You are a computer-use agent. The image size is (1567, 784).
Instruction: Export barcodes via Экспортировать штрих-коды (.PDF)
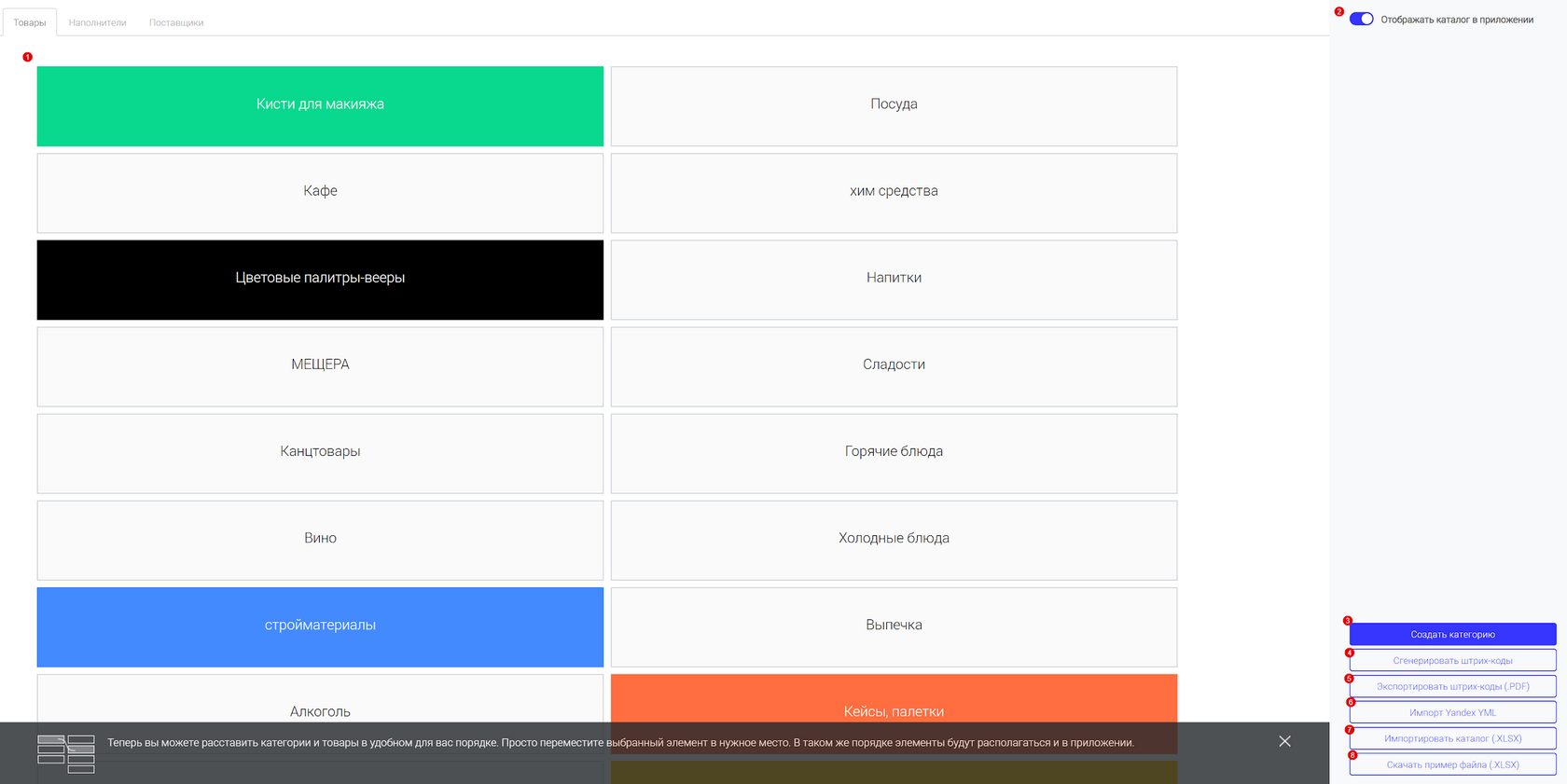[x=1452, y=686]
